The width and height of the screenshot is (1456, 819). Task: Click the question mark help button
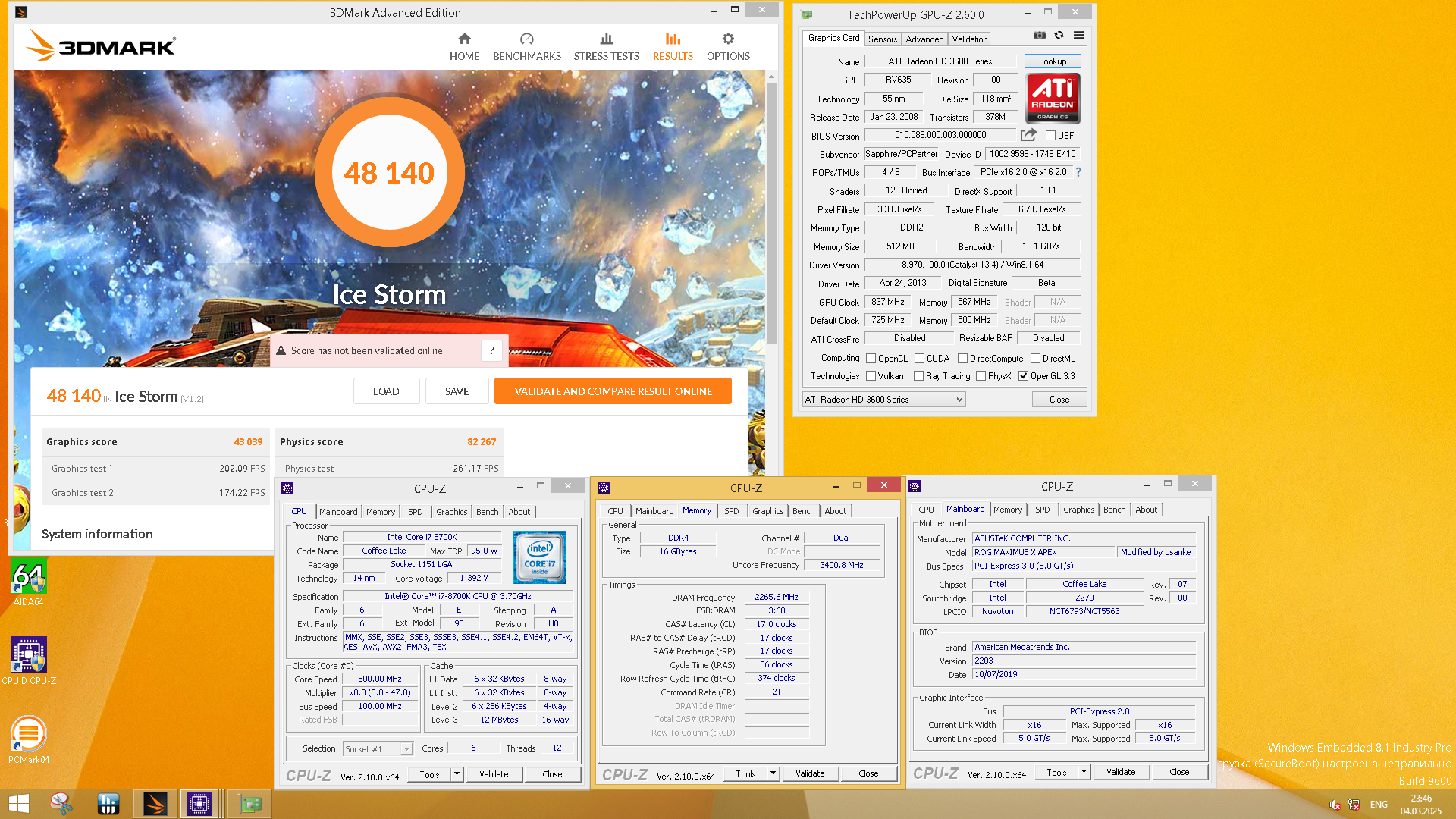491,350
